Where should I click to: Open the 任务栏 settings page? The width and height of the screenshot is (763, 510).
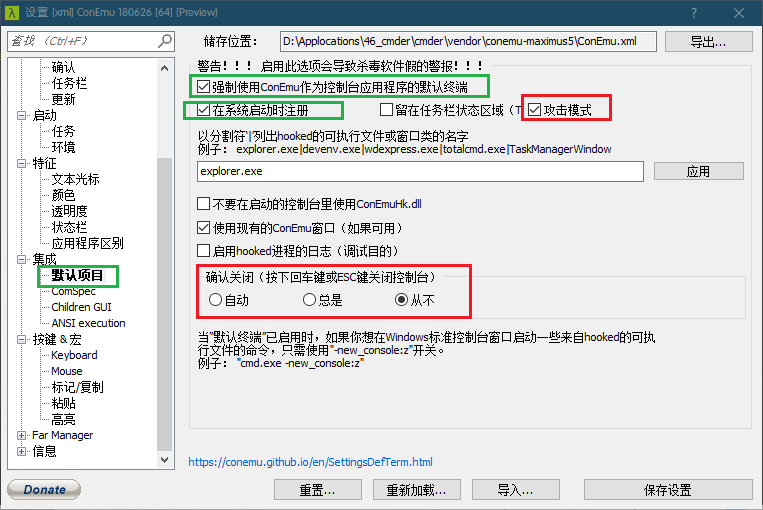pyautogui.click(x=69, y=83)
